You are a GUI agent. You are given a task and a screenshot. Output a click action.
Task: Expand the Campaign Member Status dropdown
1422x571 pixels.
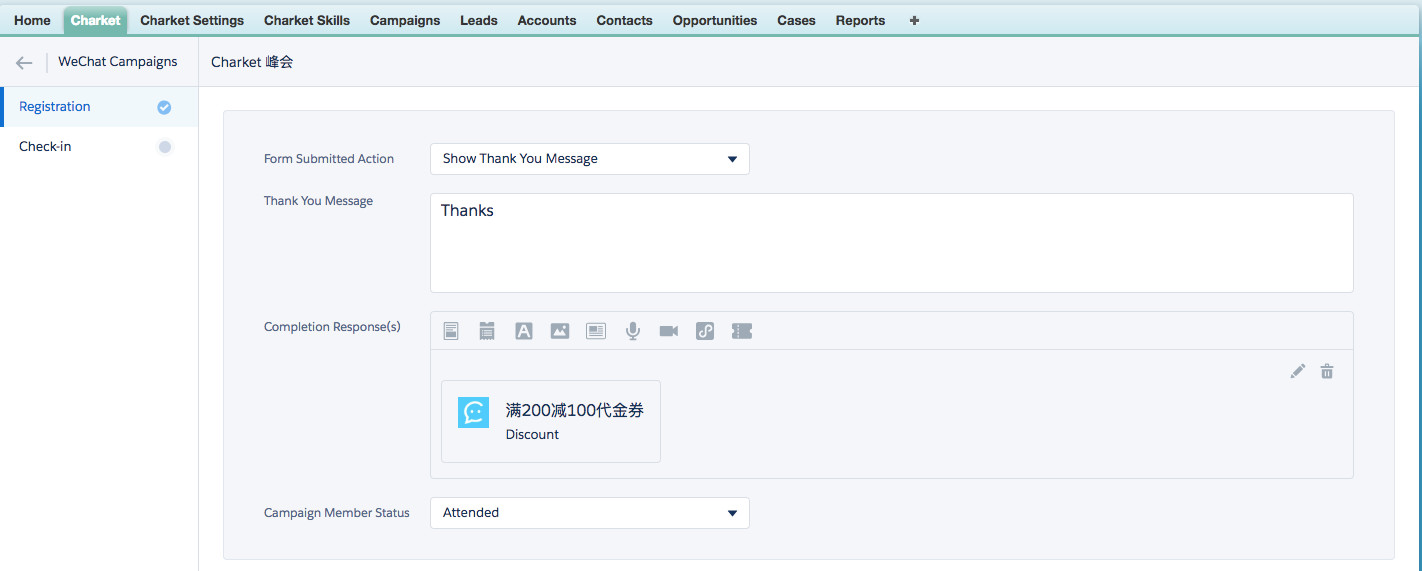pyautogui.click(x=589, y=513)
